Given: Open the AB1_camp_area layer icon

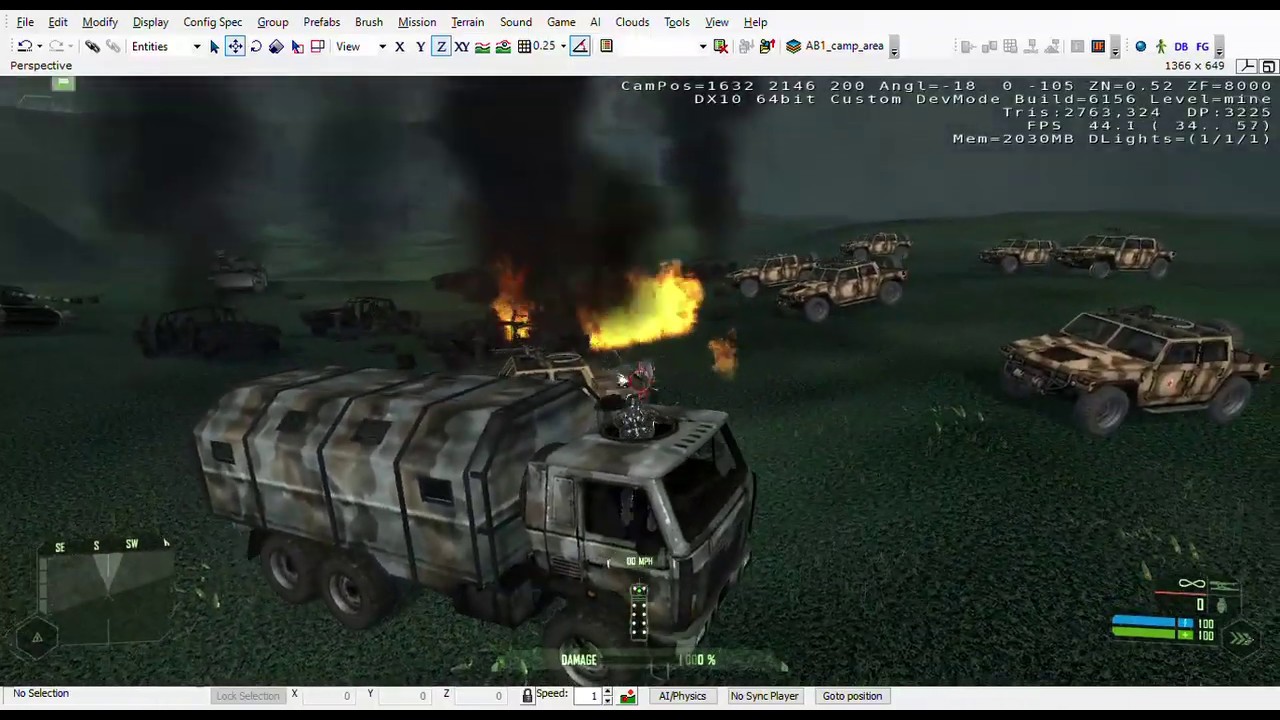Looking at the screenshot, I should pyautogui.click(x=794, y=46).
